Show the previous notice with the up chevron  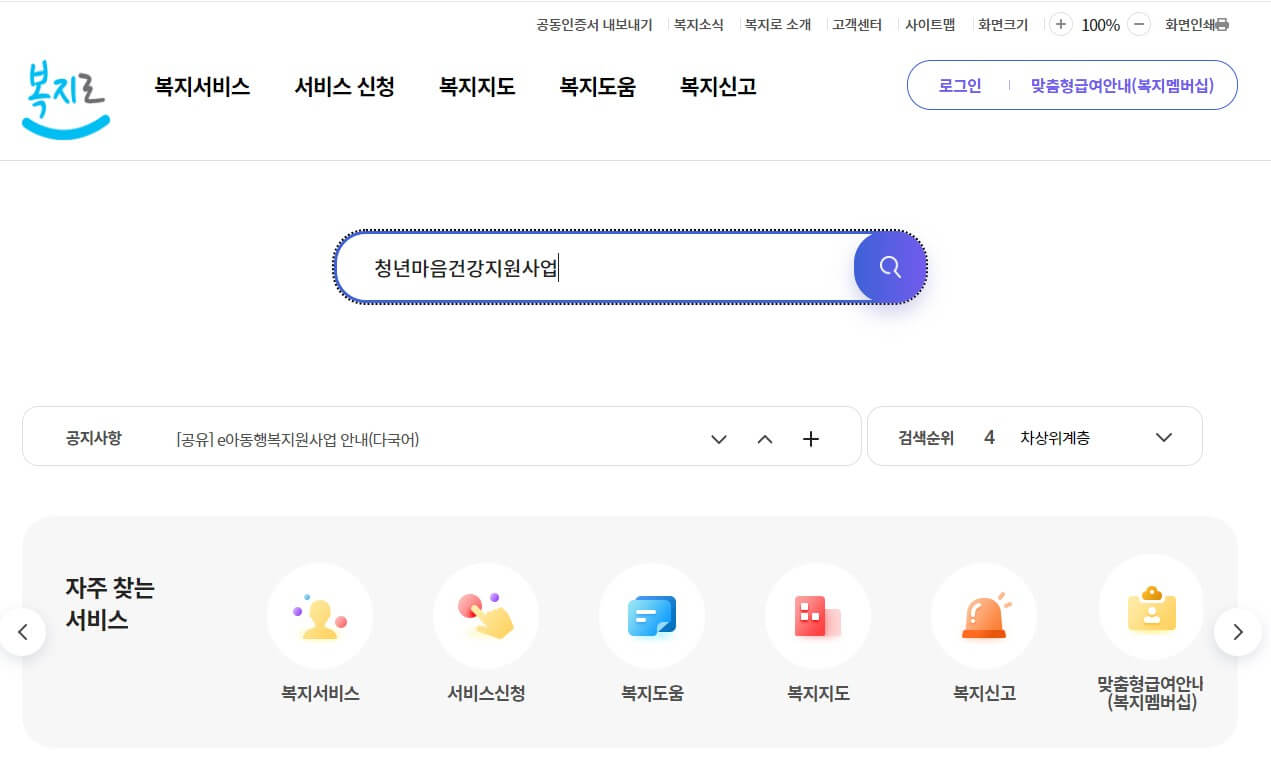point(765,438)
